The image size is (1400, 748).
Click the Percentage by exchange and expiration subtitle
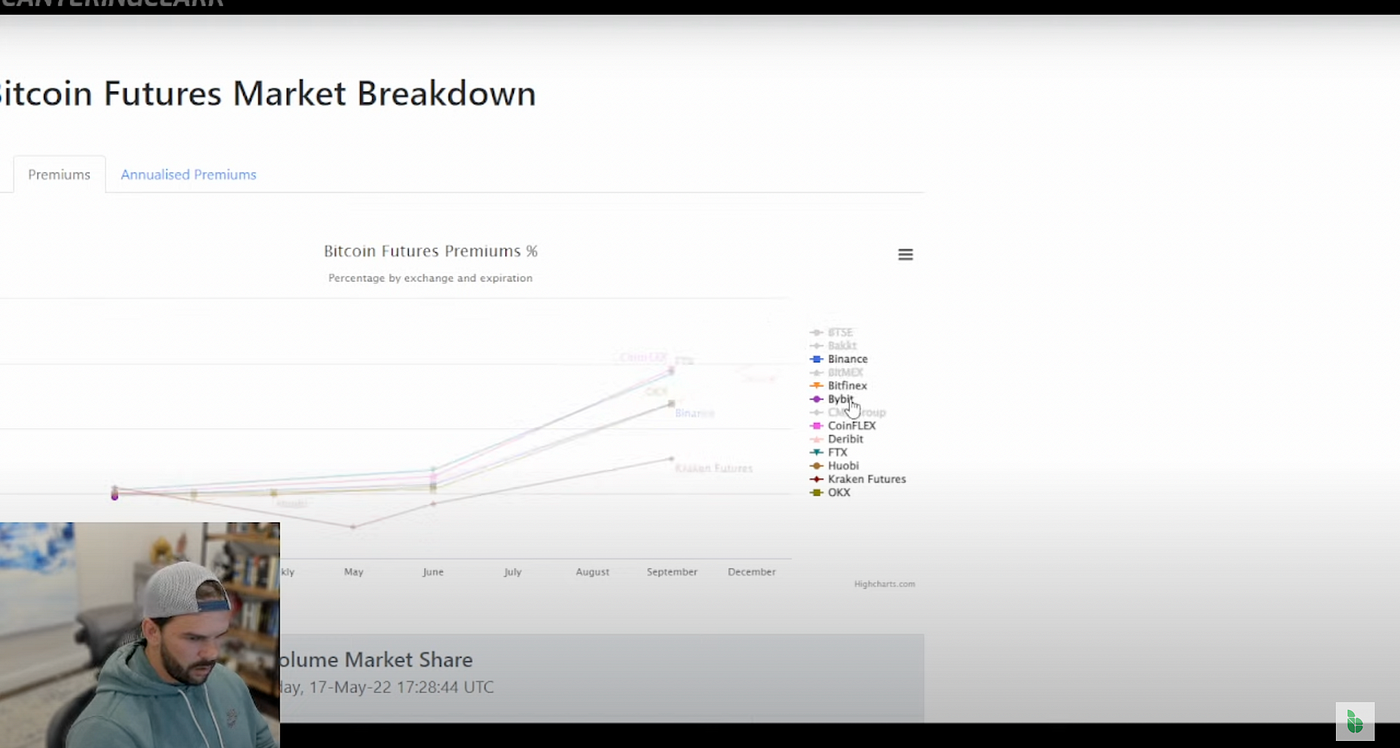pyautogui.click(x=430, y=278)
